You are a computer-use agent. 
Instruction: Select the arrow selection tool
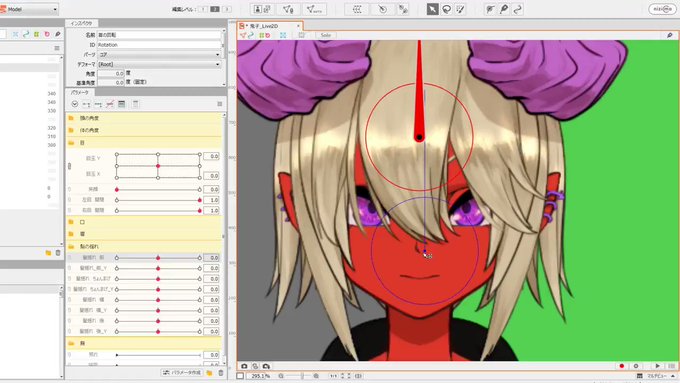[x=432, y=9]
